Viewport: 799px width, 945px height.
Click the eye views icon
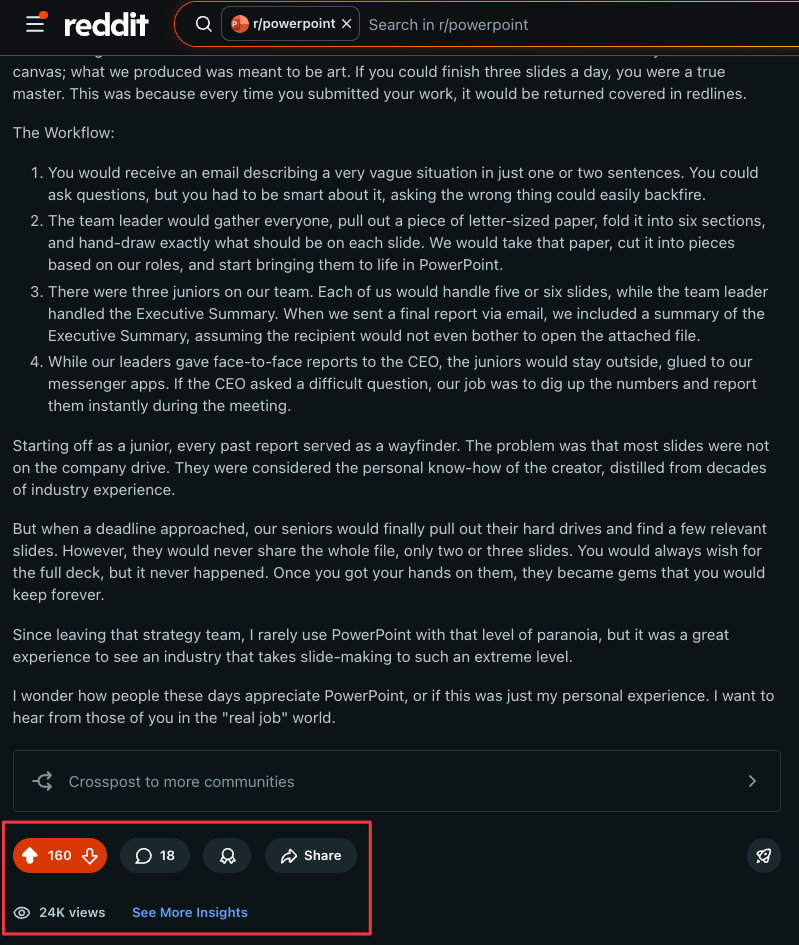pyautogui.click(x=22, y=912)
